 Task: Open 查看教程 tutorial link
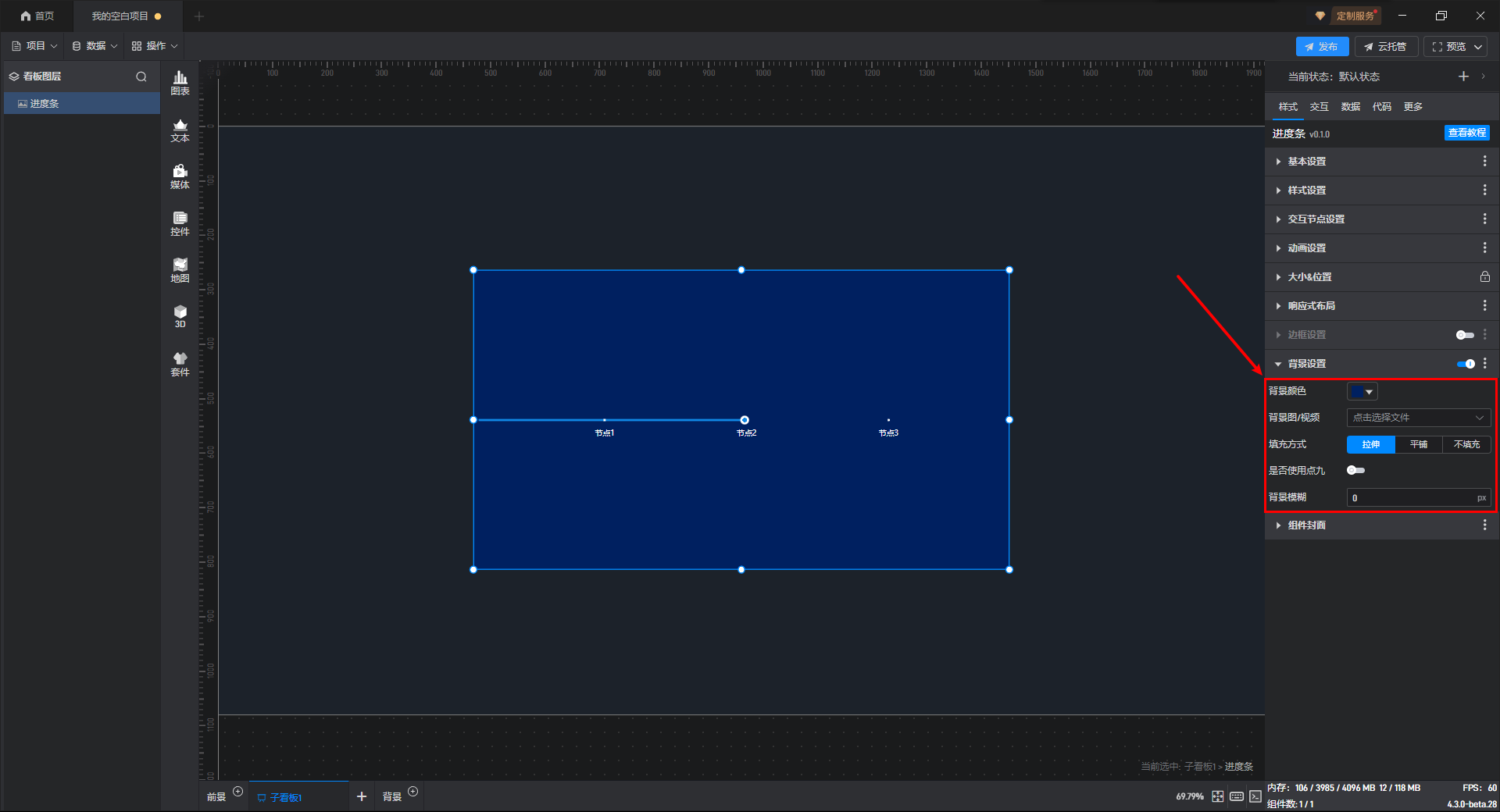pos(1466,133)
